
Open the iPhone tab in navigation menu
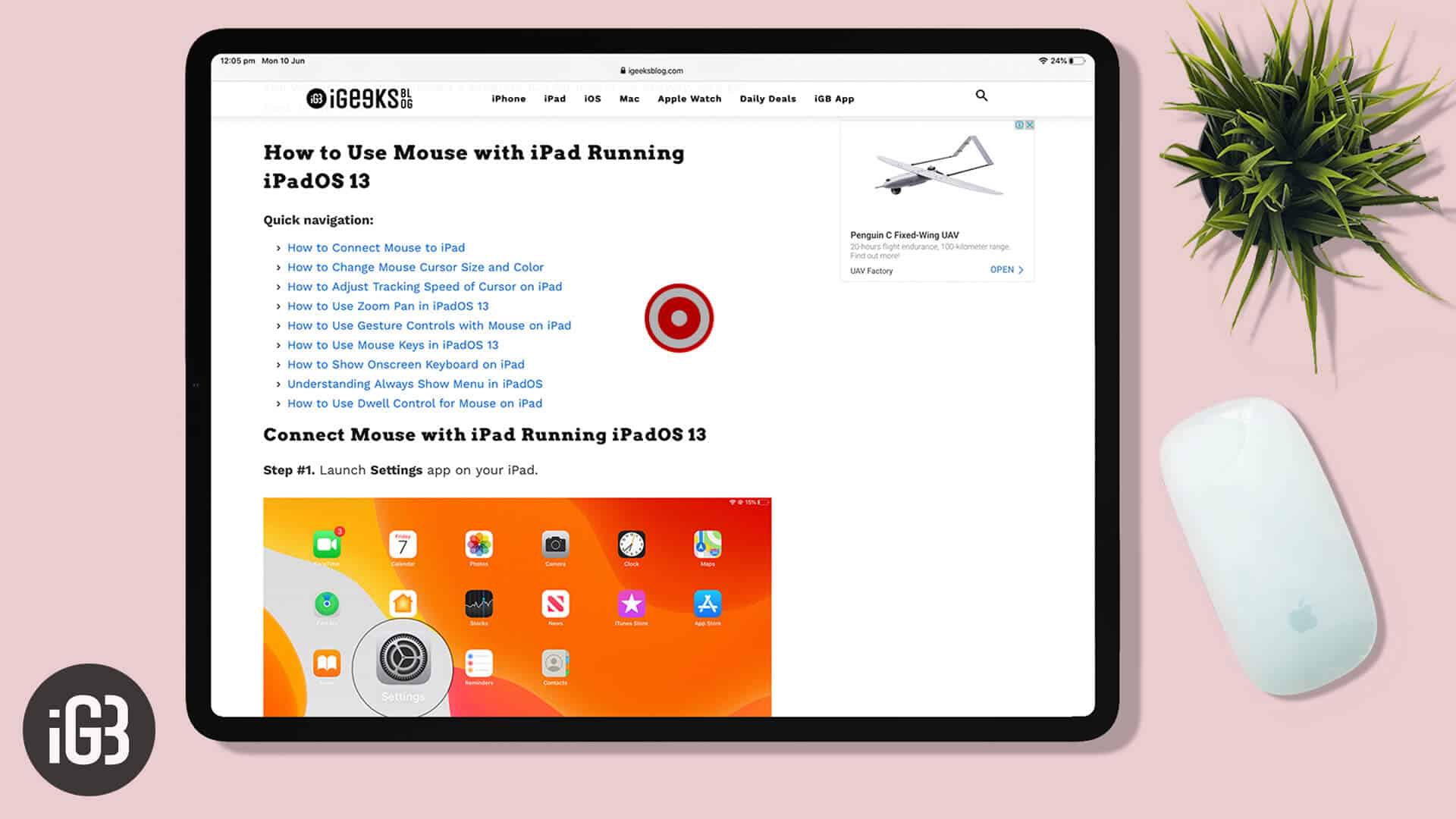tap(509, 98)
